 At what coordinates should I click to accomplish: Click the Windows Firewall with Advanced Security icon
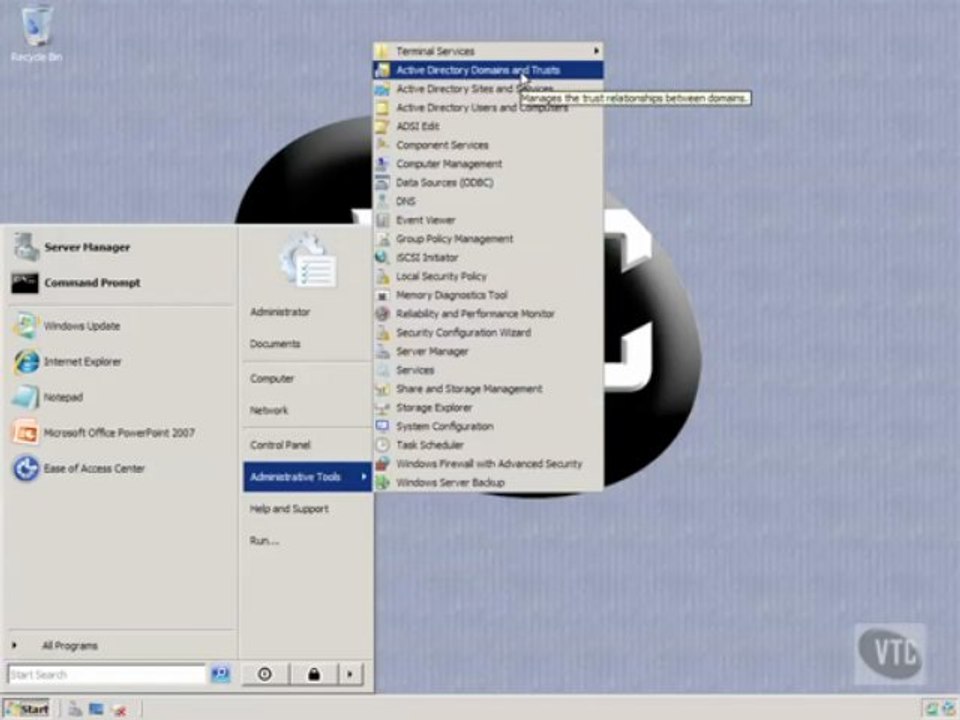tap(383, 463)
